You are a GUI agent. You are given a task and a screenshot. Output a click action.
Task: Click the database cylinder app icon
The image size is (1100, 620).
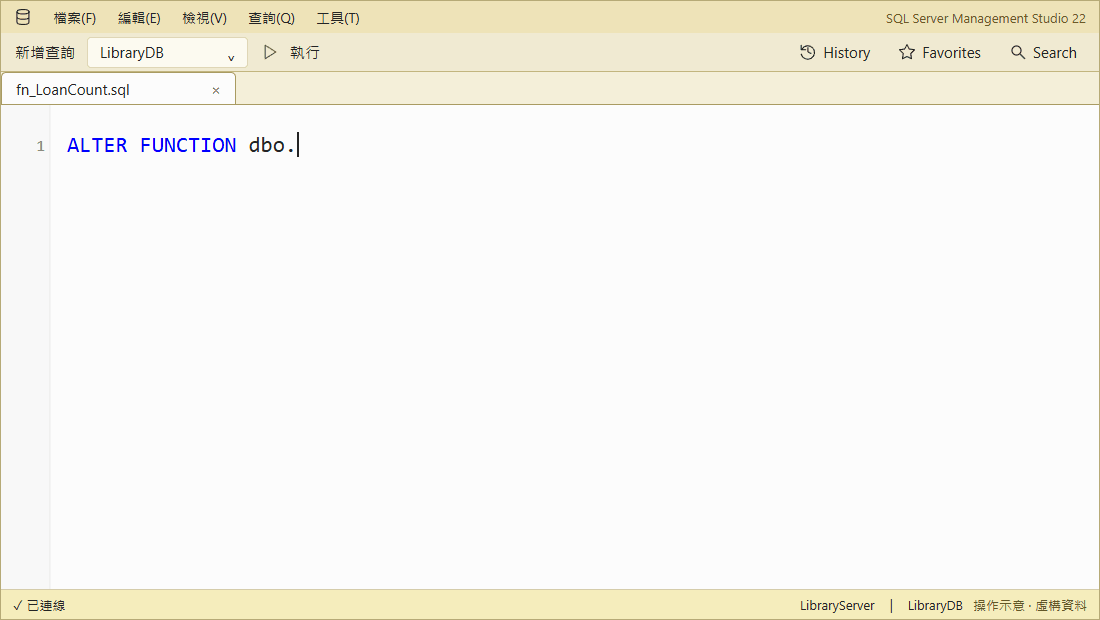(22, 18)
